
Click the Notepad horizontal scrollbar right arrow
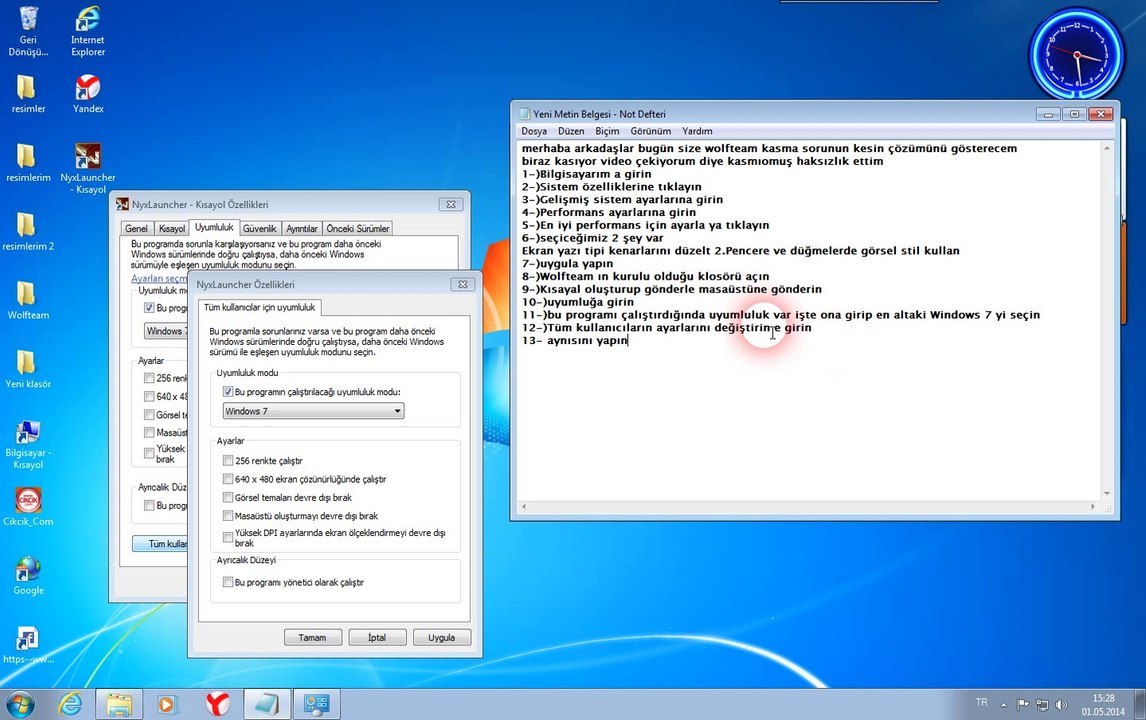click(x=1093, y=506)
